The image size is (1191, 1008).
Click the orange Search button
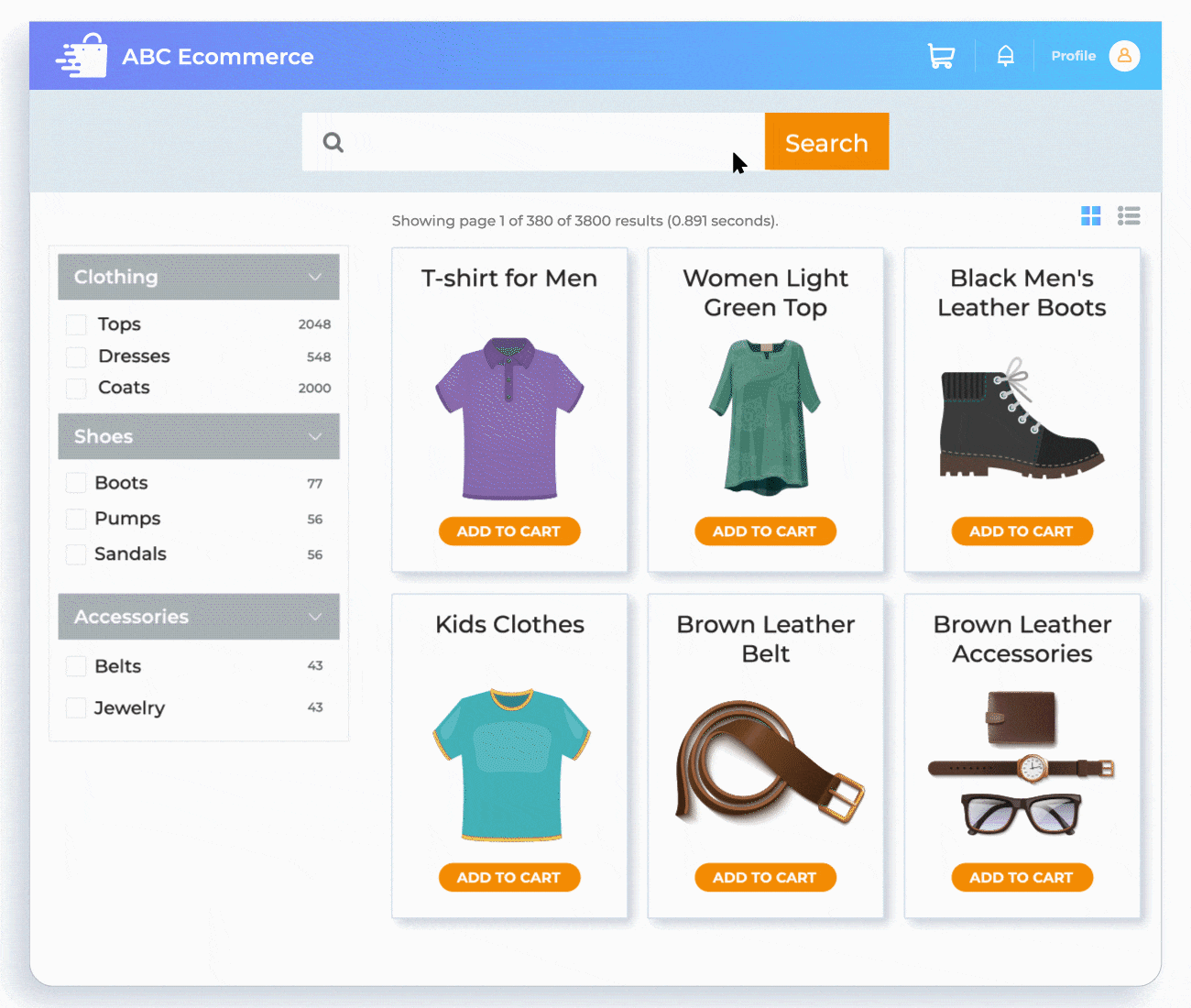(x=826, y=141)
